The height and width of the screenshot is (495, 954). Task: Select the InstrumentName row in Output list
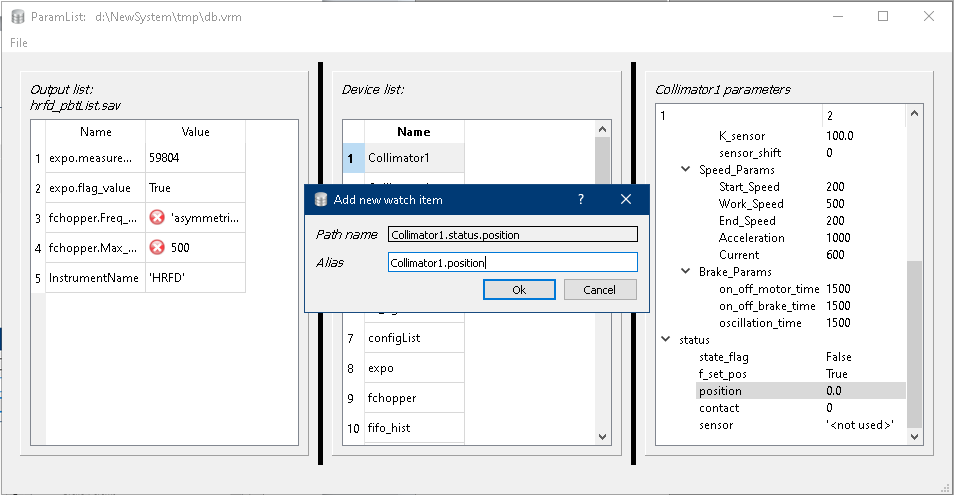click(x=95, y=278)
